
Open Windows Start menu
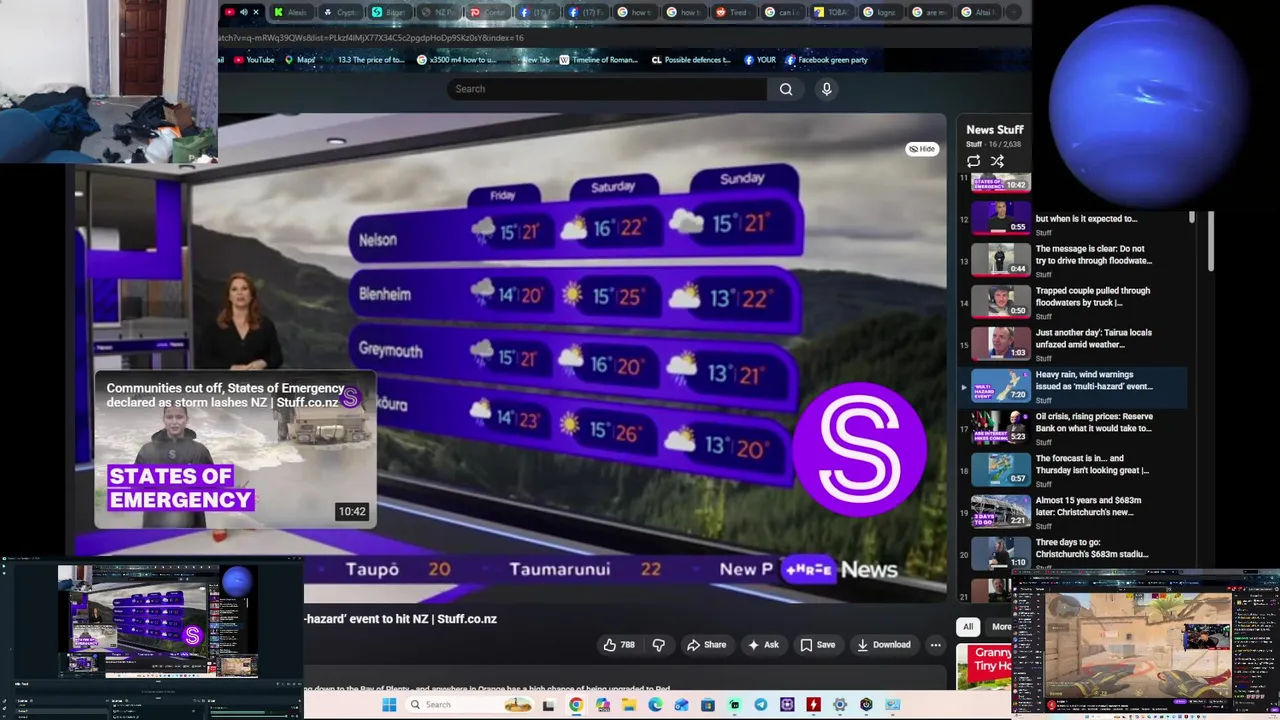click(389, 705)
